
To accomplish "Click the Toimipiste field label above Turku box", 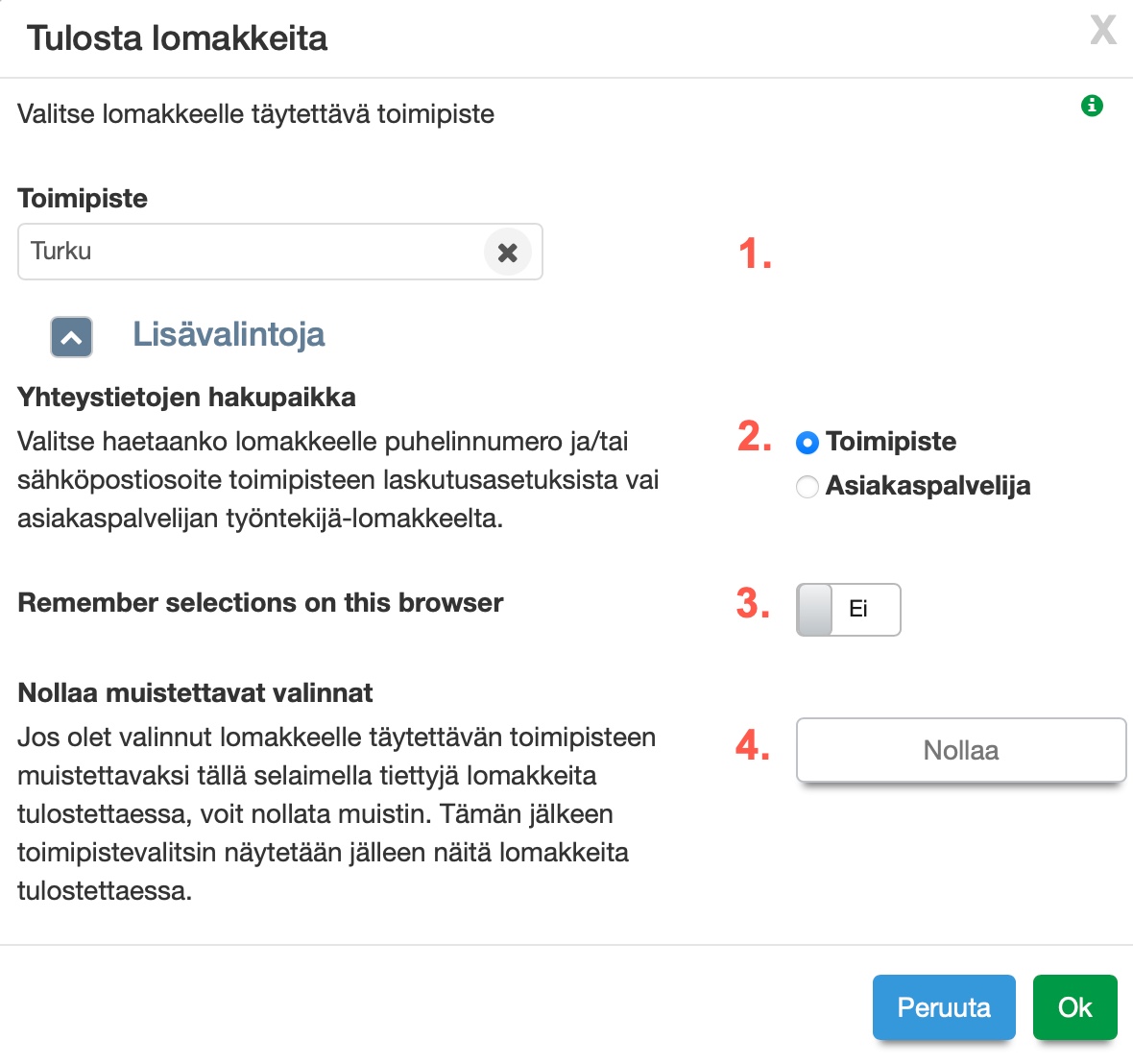I will [83, 199].
